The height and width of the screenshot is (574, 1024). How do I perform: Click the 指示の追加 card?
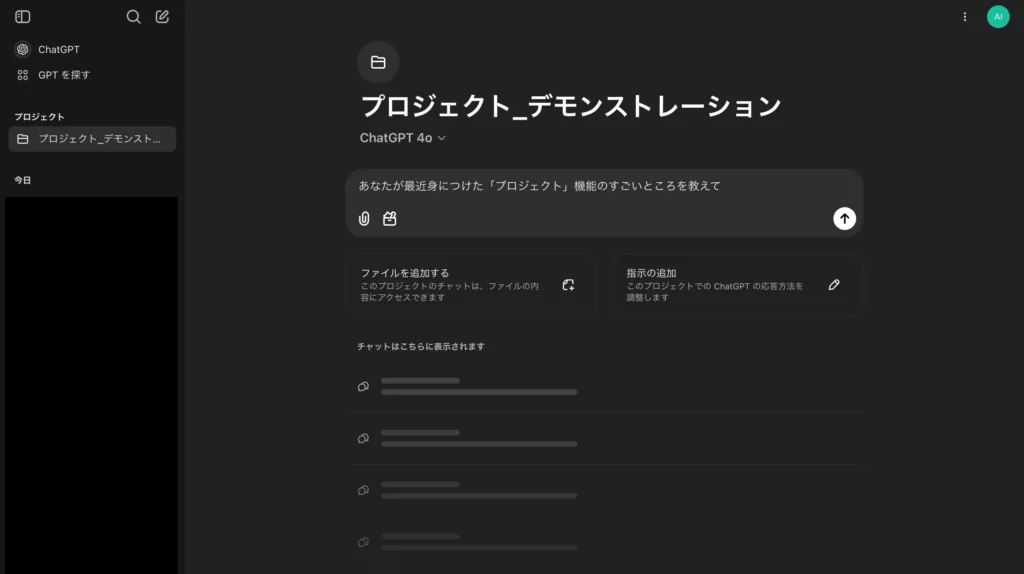click(x=737, y=285)
